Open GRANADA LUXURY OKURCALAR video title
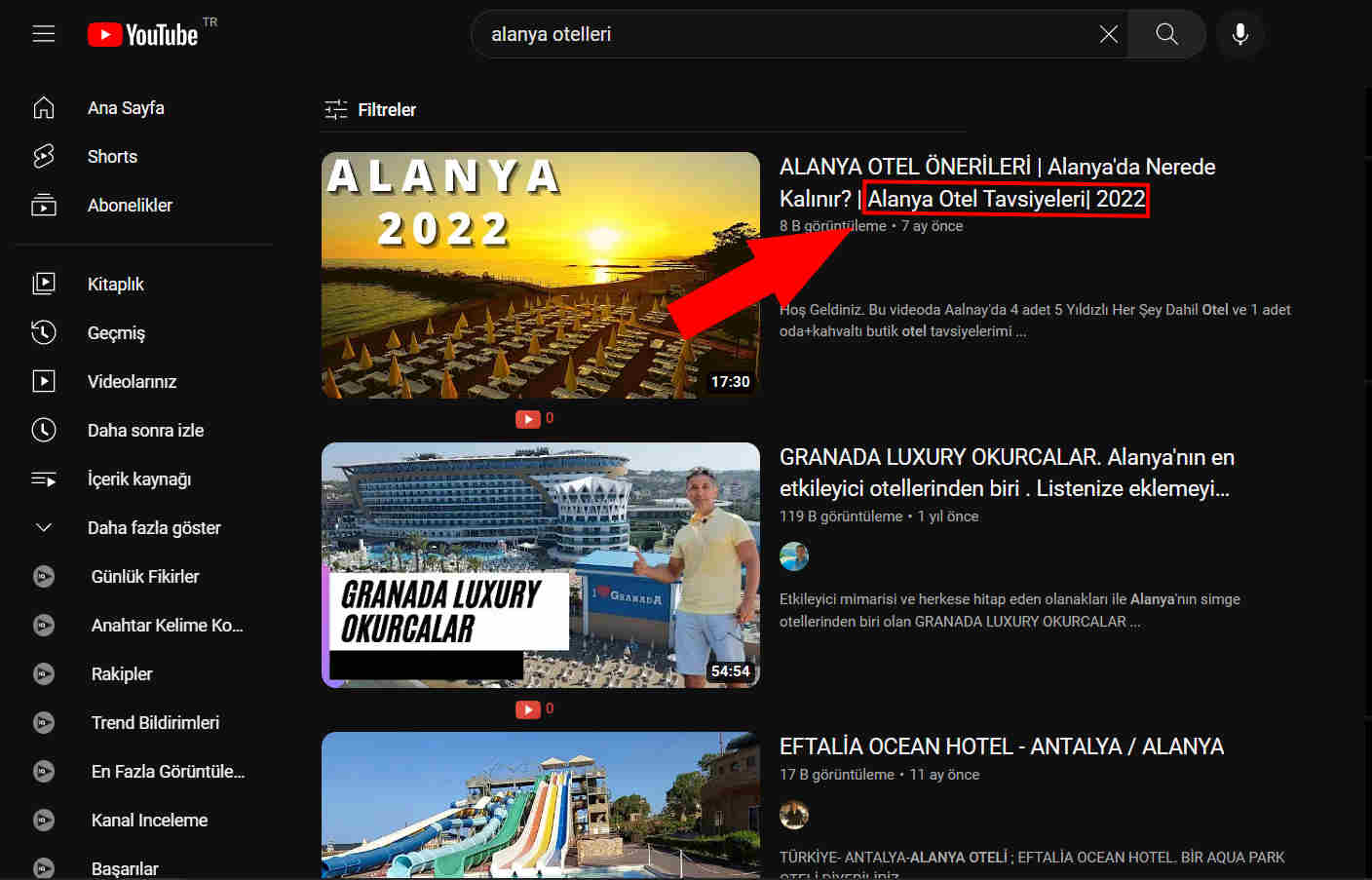The width and height of the screenshot is (1372, 880). pos(1007,473)
